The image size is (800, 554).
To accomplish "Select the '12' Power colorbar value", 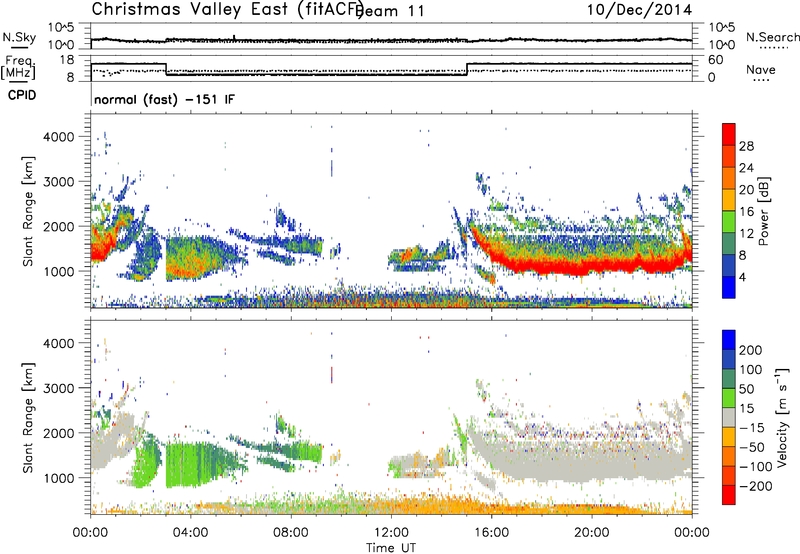I will pos(746,234).
